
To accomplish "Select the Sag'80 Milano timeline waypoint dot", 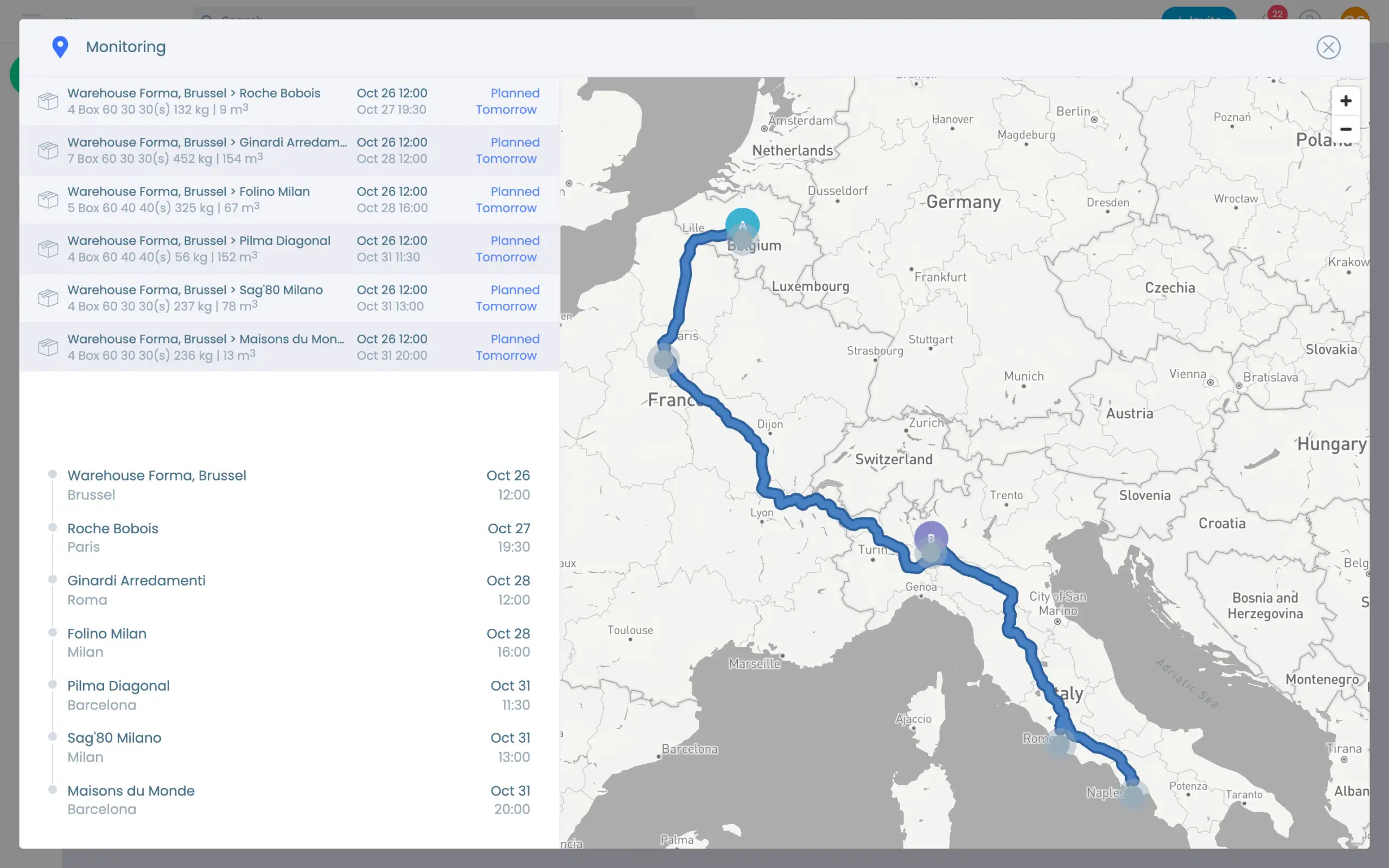I will (x=53, y=736).
